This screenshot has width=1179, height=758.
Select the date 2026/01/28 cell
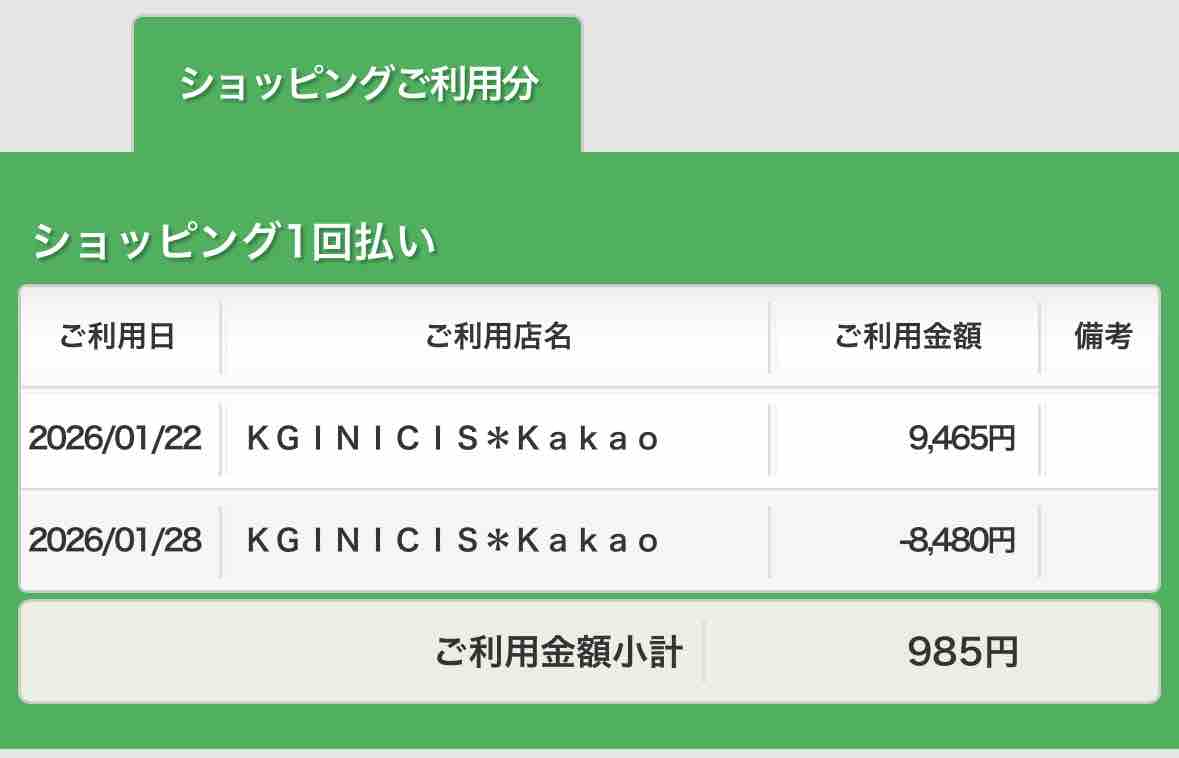click(x=115, y=540)
